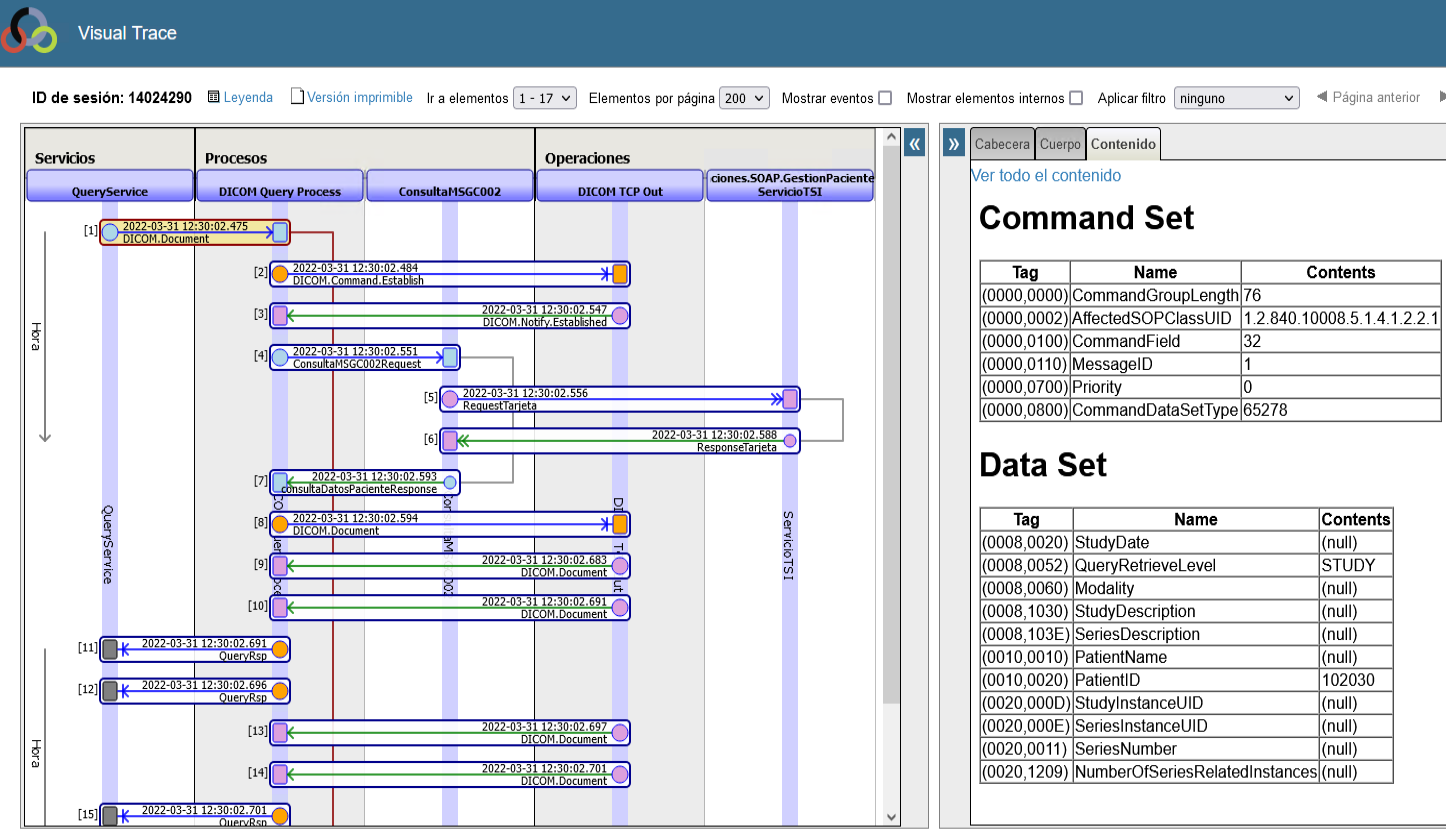The width and height of the screenshot is (1446, 836).
Task: Click orange circle on DICOM.Command.Establish message
Action: pos(281,274)
